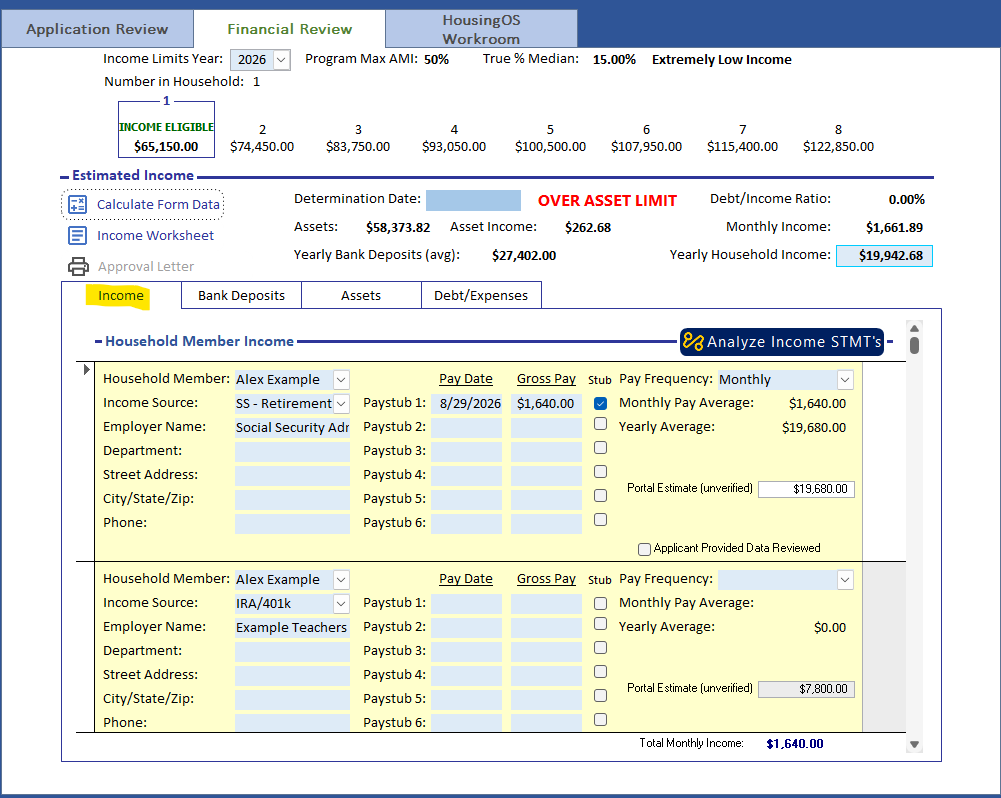Check the Paystub 2 stub checkbox for SS - Retirement
This screenshot has width=1001, height=798.
point(600,424)
